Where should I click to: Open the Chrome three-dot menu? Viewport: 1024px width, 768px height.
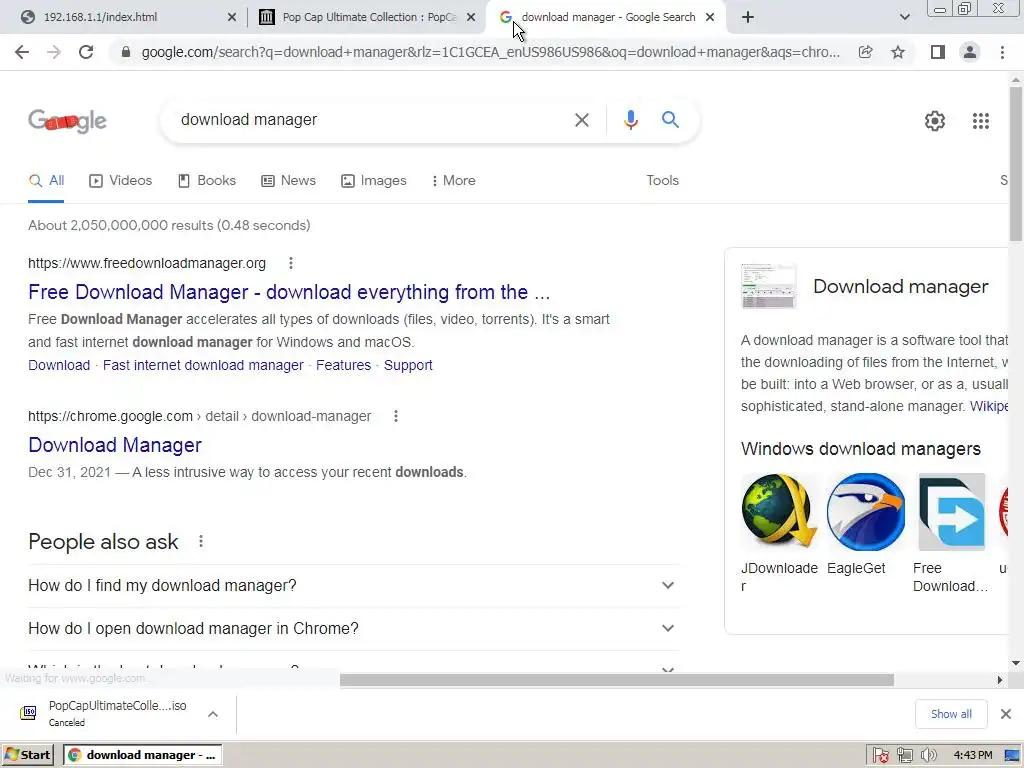pyautogui.click(x=1002, y=52)
